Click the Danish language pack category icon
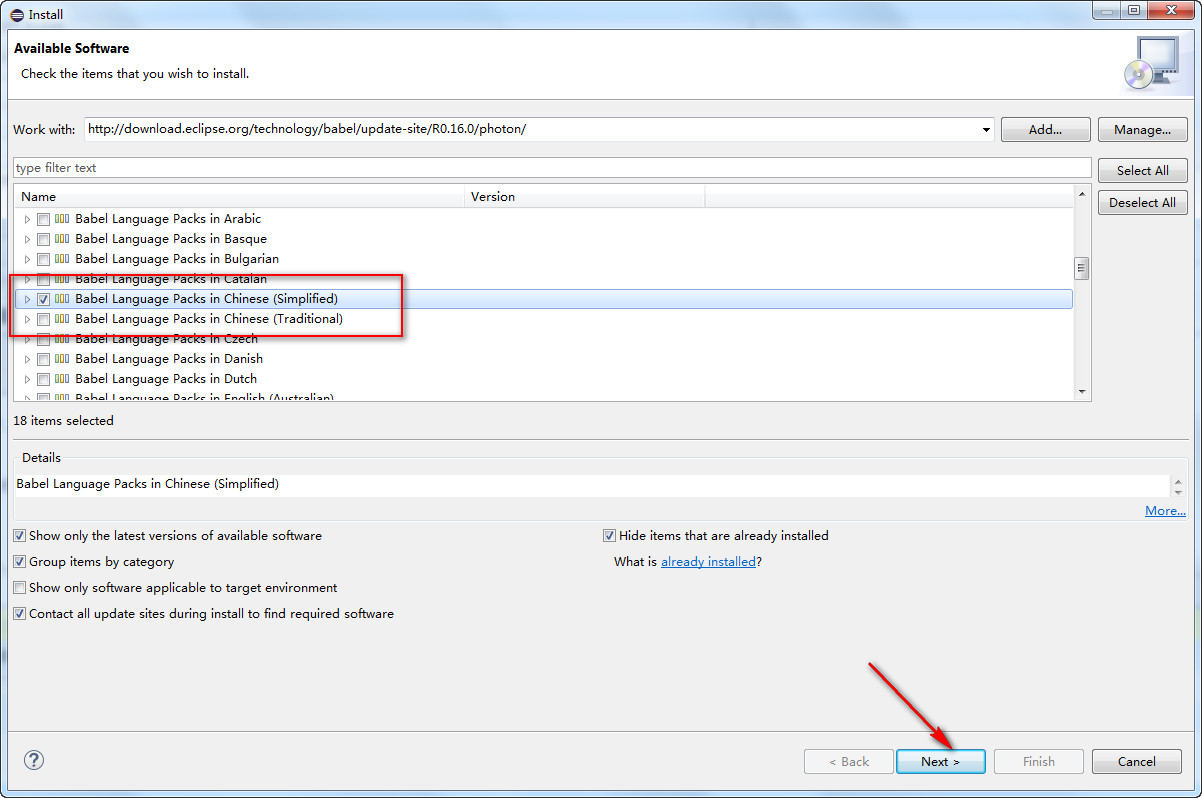The image size is (1202, 798). click(62, 359)
